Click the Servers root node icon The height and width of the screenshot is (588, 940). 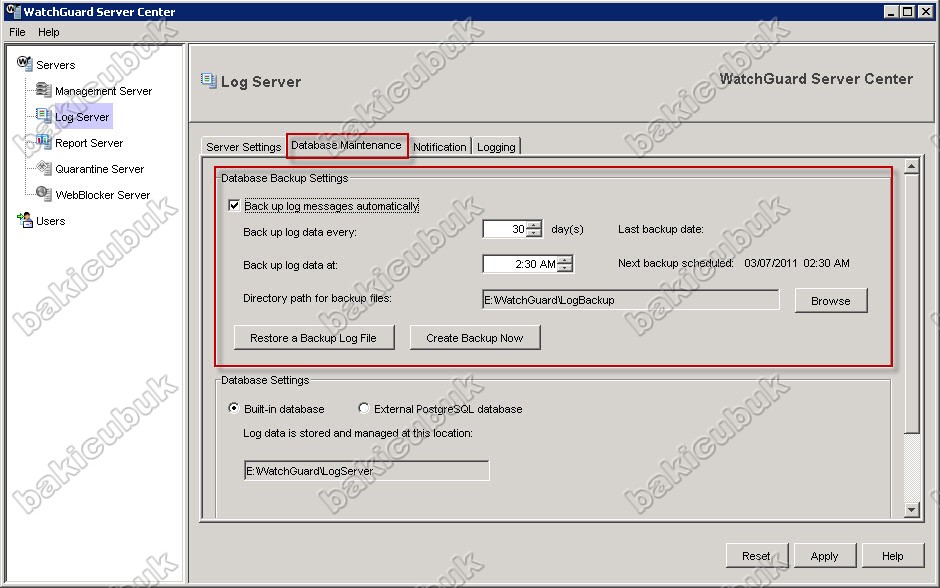point(25,63)
